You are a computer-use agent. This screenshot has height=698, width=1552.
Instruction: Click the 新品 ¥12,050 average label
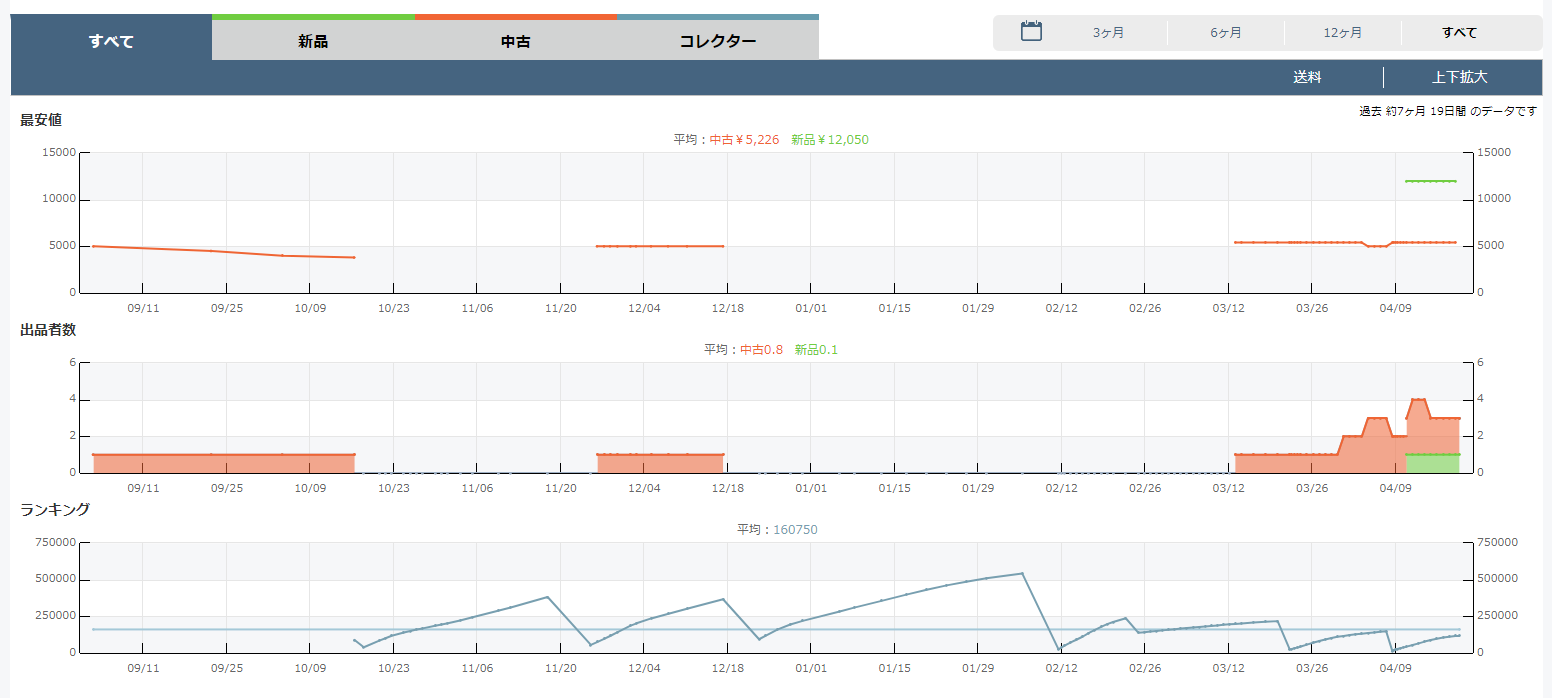point(829,140)
